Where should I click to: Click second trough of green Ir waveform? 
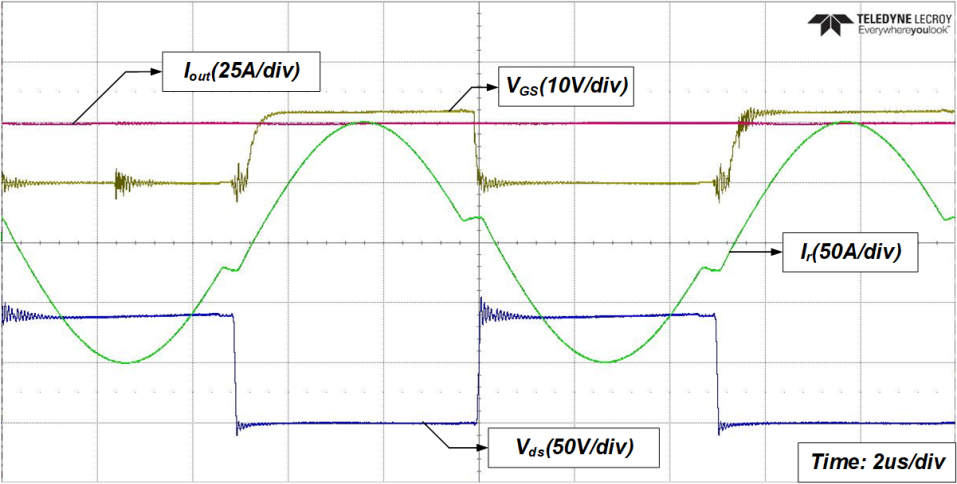pyautogui.click(x=605, y=361)
